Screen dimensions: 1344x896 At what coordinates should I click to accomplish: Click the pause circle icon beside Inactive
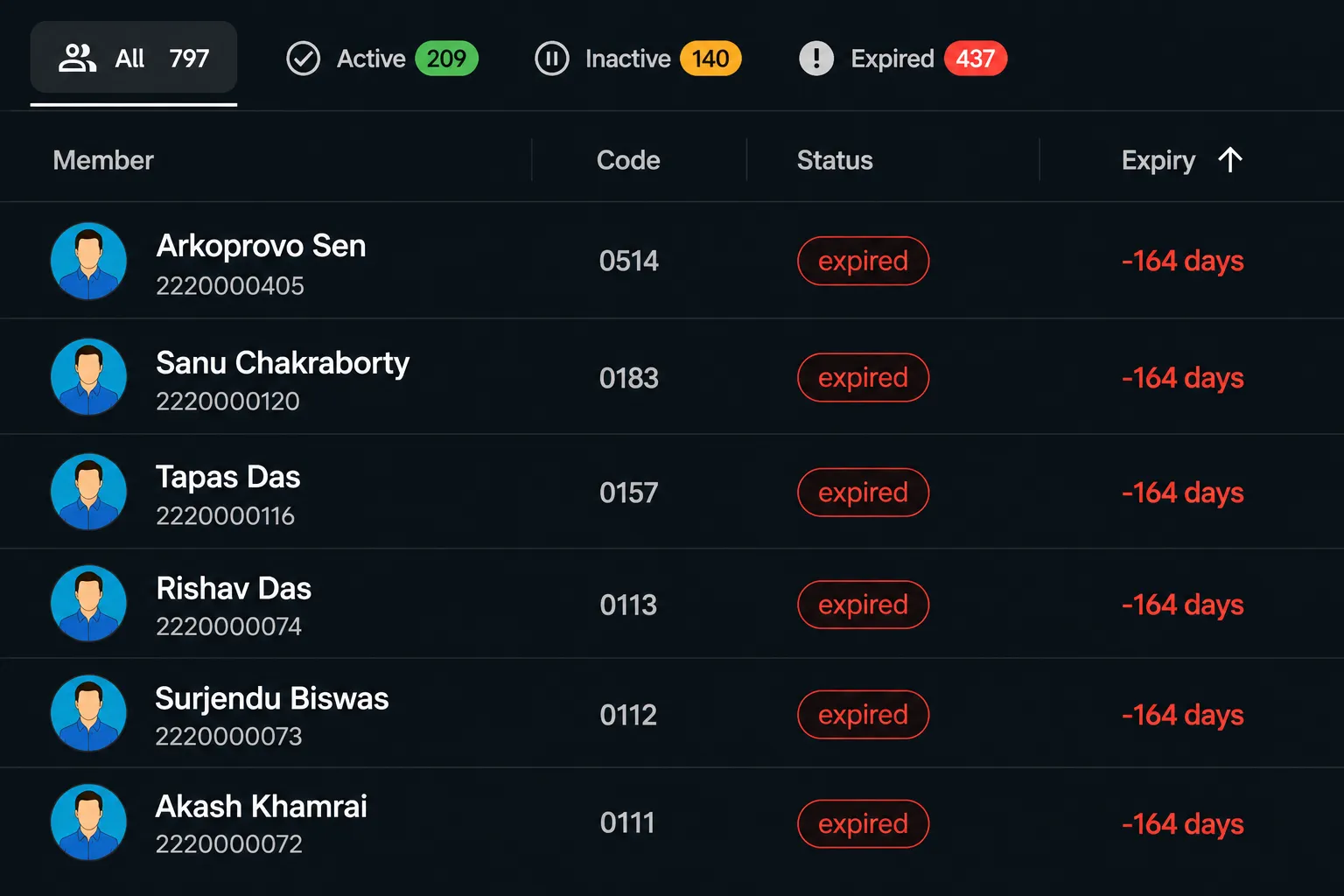tap(551, 59)
